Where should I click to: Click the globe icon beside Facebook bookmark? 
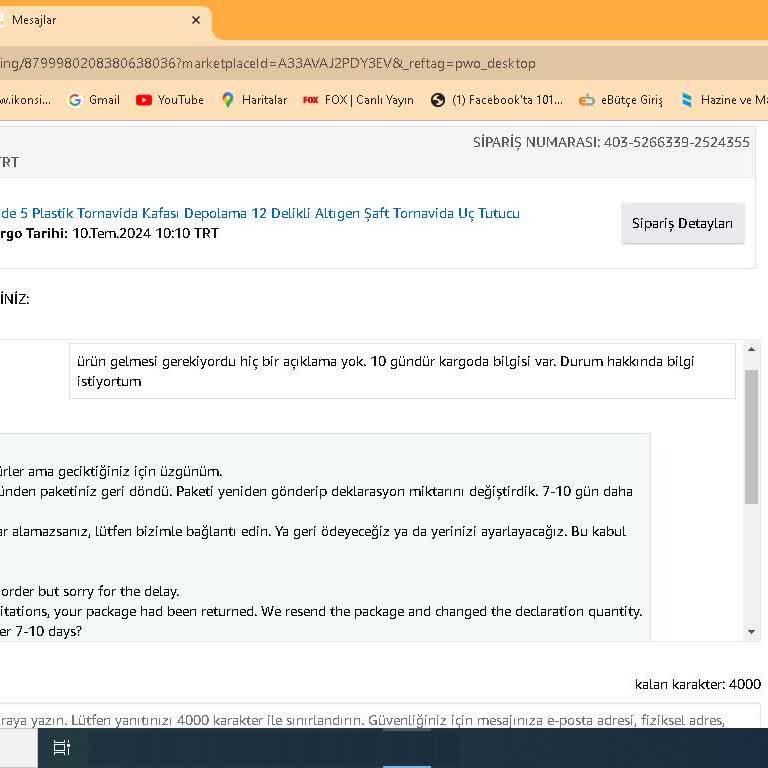[x=438, y=100]
